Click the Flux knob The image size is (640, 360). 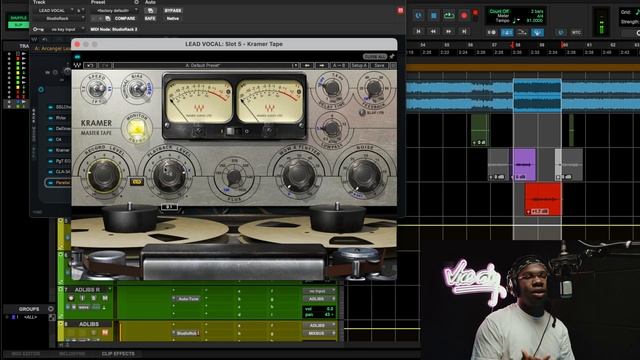tap(234, 177)
